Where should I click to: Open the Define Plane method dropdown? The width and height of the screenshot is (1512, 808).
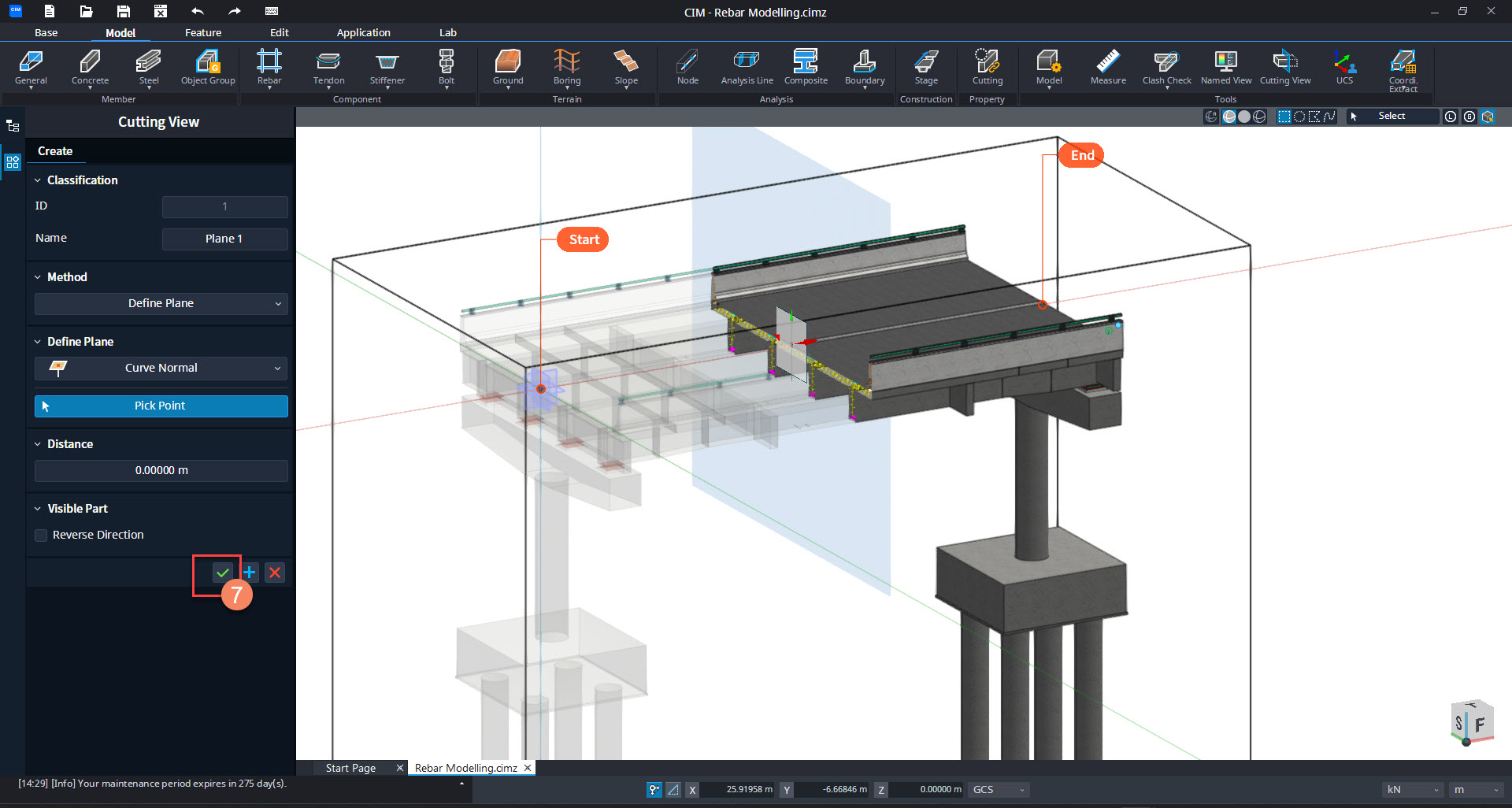[x=161, y=304]
